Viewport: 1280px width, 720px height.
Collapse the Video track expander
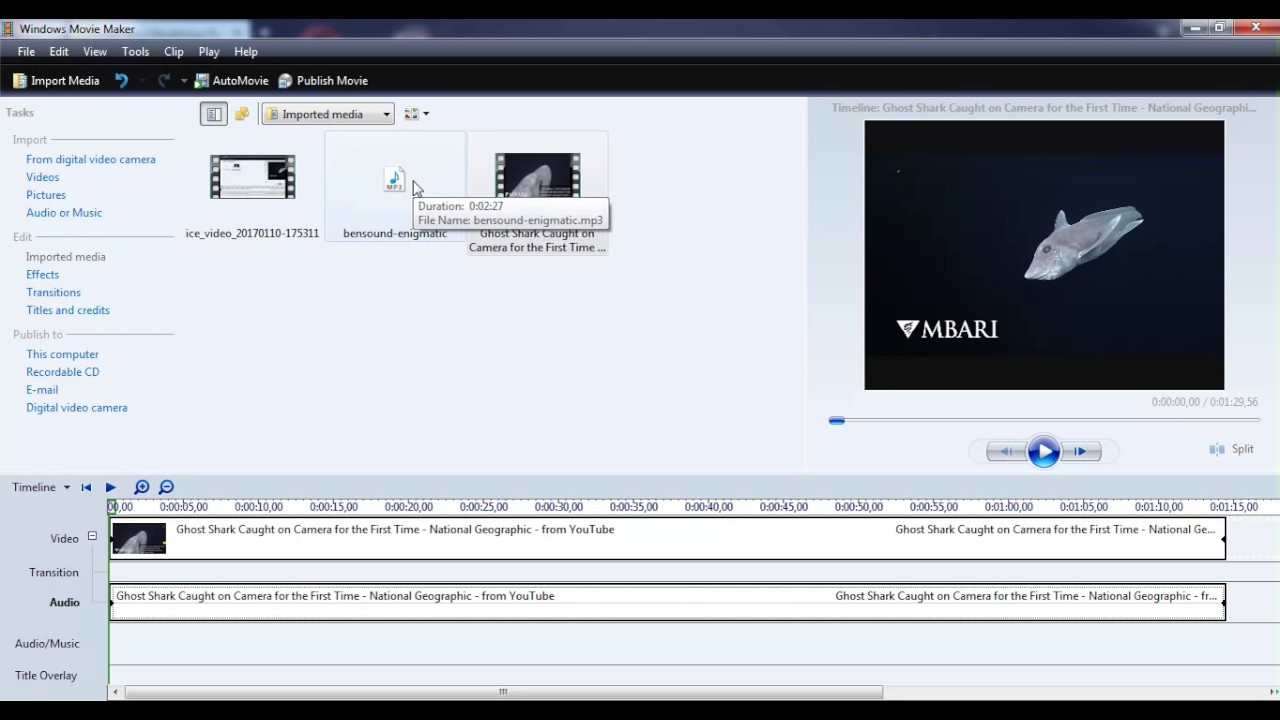(x=92, y=537)
